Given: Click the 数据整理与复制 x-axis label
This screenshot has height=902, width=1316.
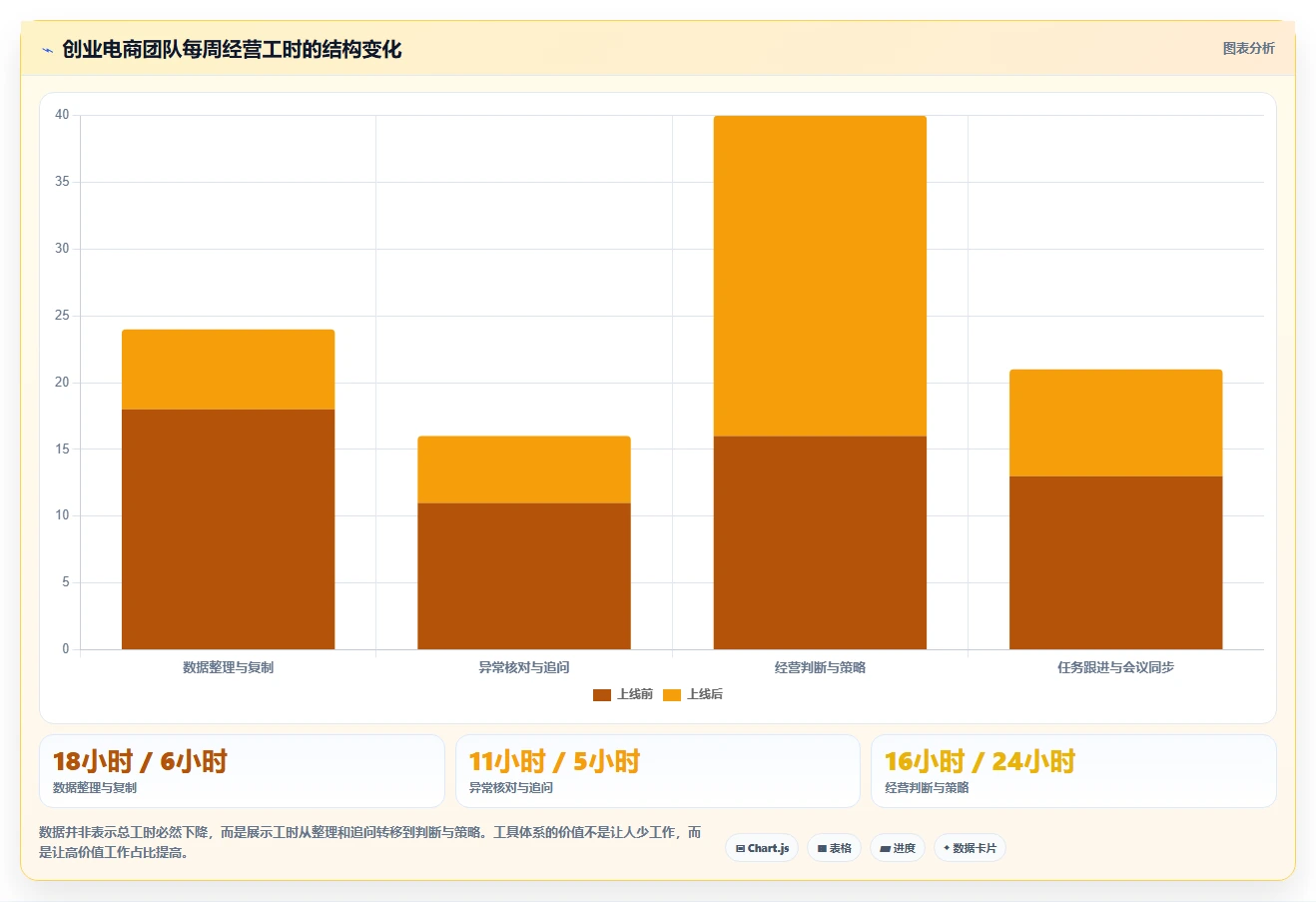Looking at the screenshot, I should (x=229, y=667).
